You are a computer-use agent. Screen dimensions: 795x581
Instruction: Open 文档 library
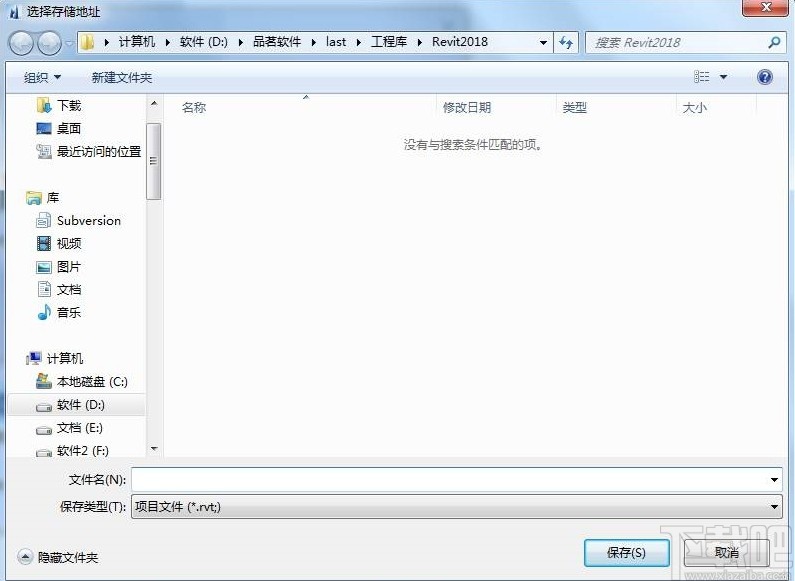69,289
